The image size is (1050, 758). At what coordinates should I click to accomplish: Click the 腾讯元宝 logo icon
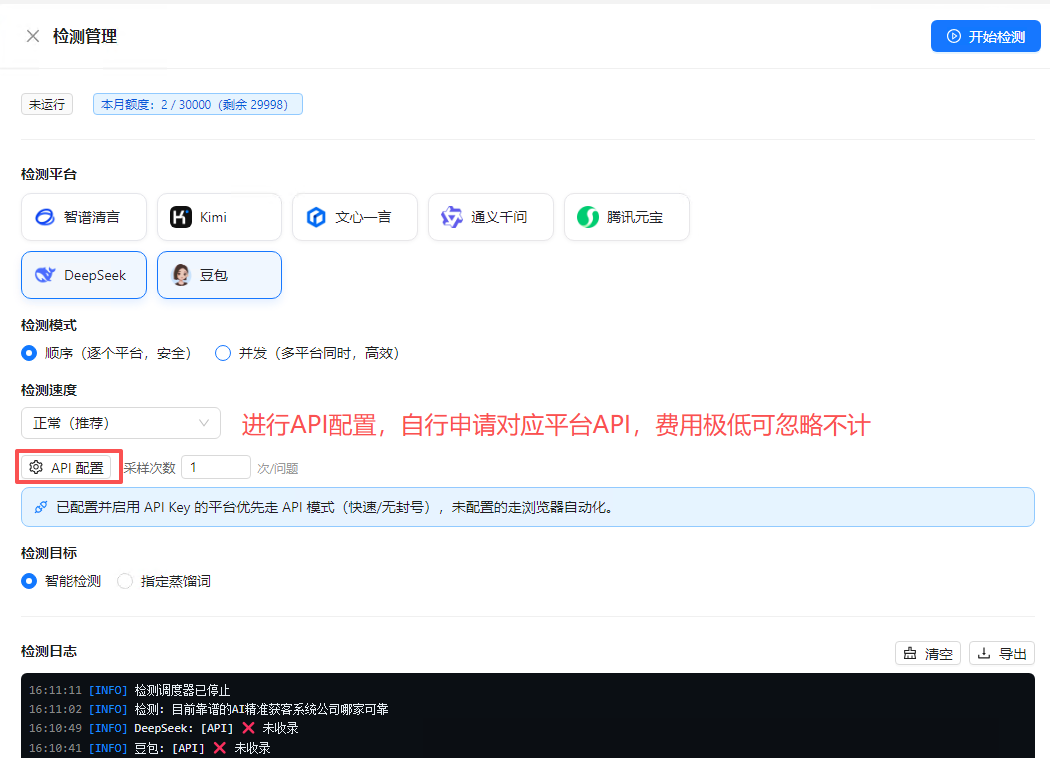pyautogui.click(x=588, y=217)
